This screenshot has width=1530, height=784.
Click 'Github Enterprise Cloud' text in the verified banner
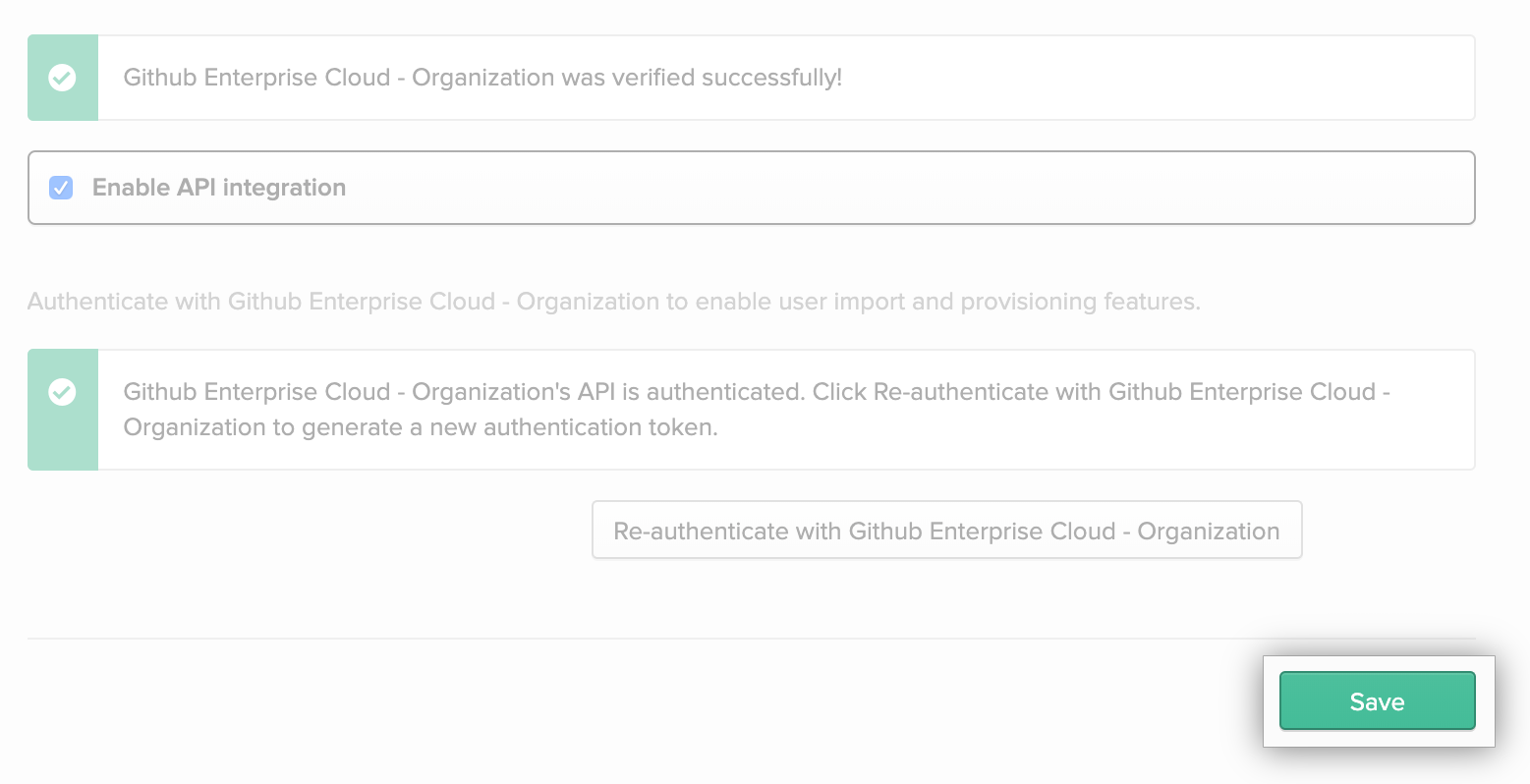coord(256,78)
